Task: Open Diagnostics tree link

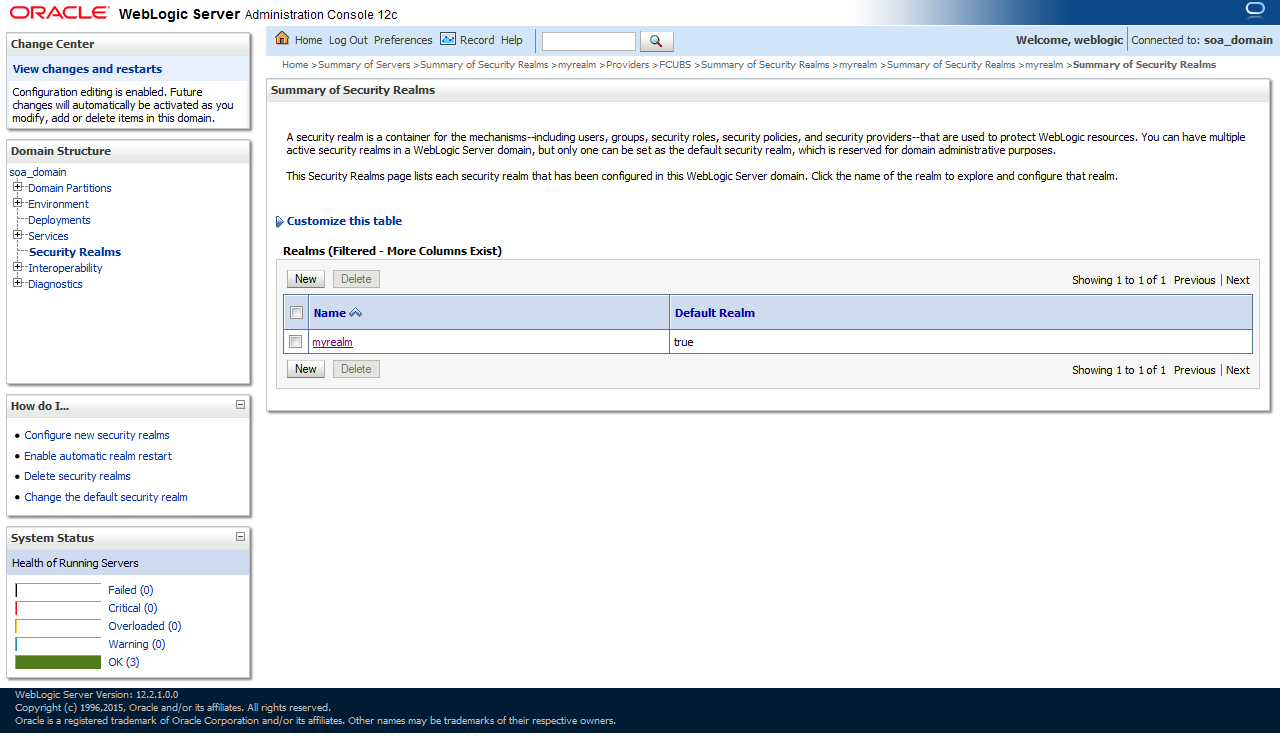Action: (x=55, y=284)
